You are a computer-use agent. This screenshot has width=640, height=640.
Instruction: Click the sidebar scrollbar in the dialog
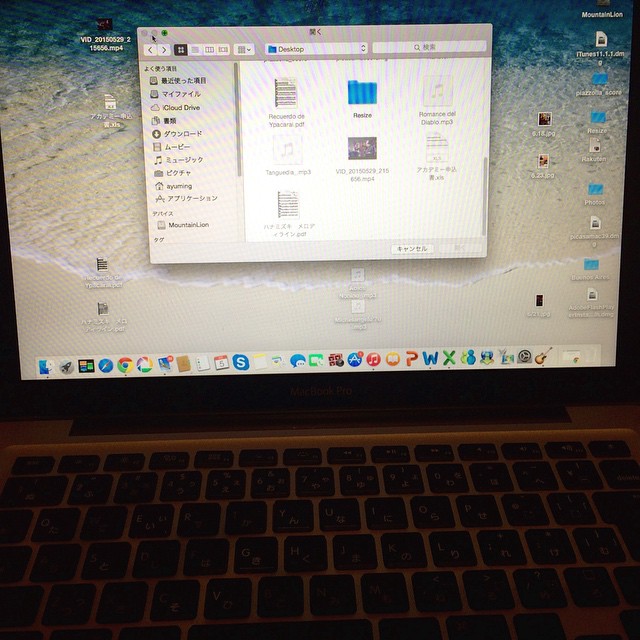coord(236,120)
